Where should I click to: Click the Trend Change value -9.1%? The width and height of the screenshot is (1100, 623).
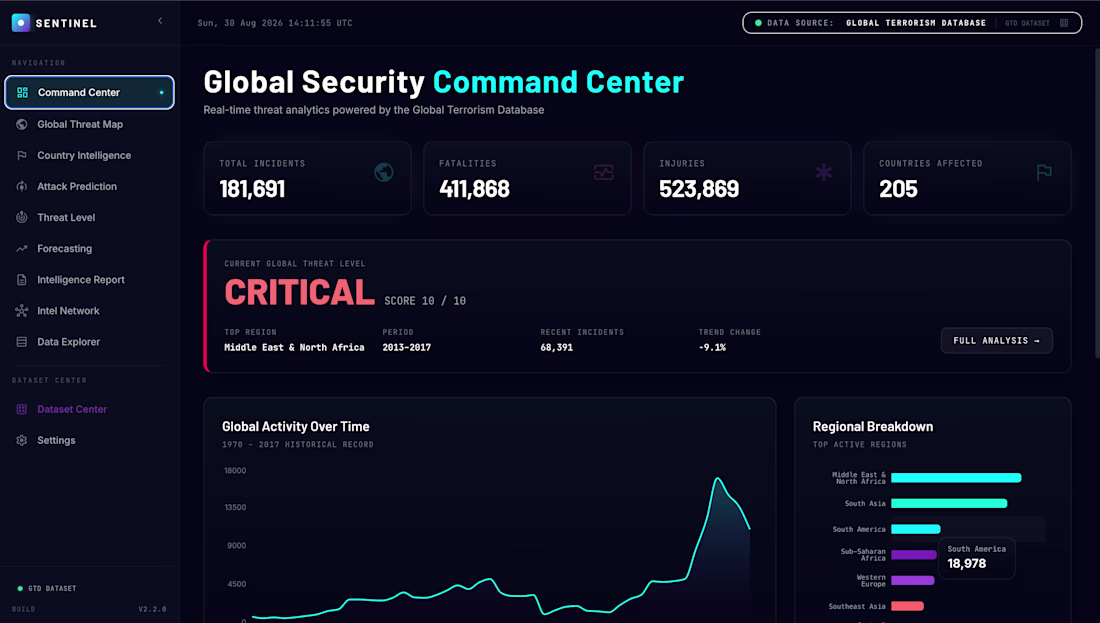[712, 347]
